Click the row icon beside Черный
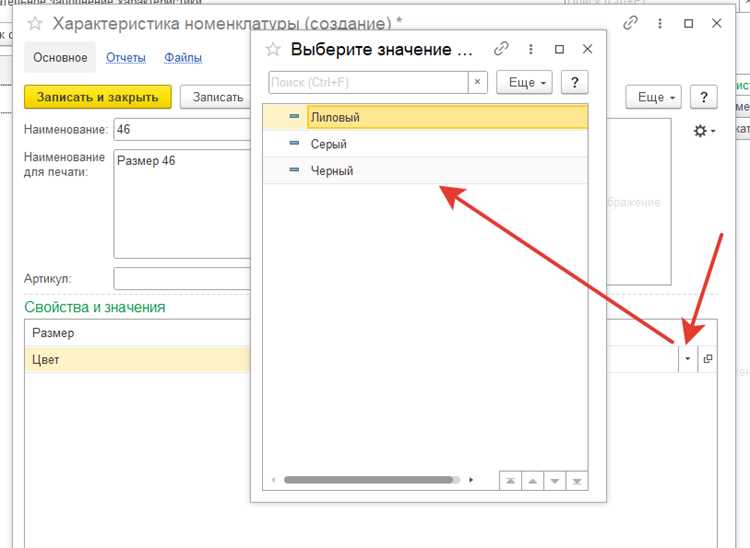This screenshot has height=548, width=750. point(294,169)
